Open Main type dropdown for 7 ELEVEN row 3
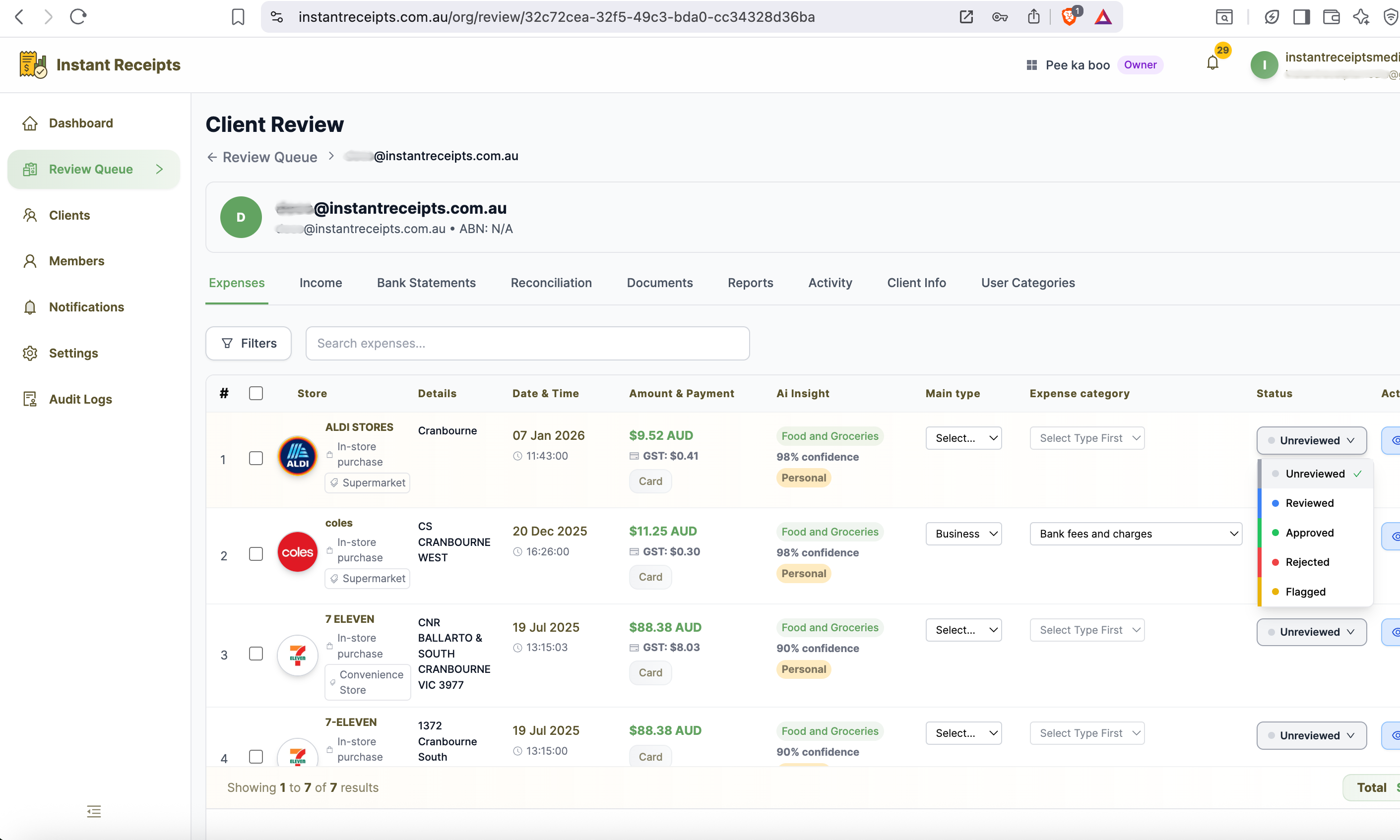Viewport: 1400px width, 840px height. (963, 630)
